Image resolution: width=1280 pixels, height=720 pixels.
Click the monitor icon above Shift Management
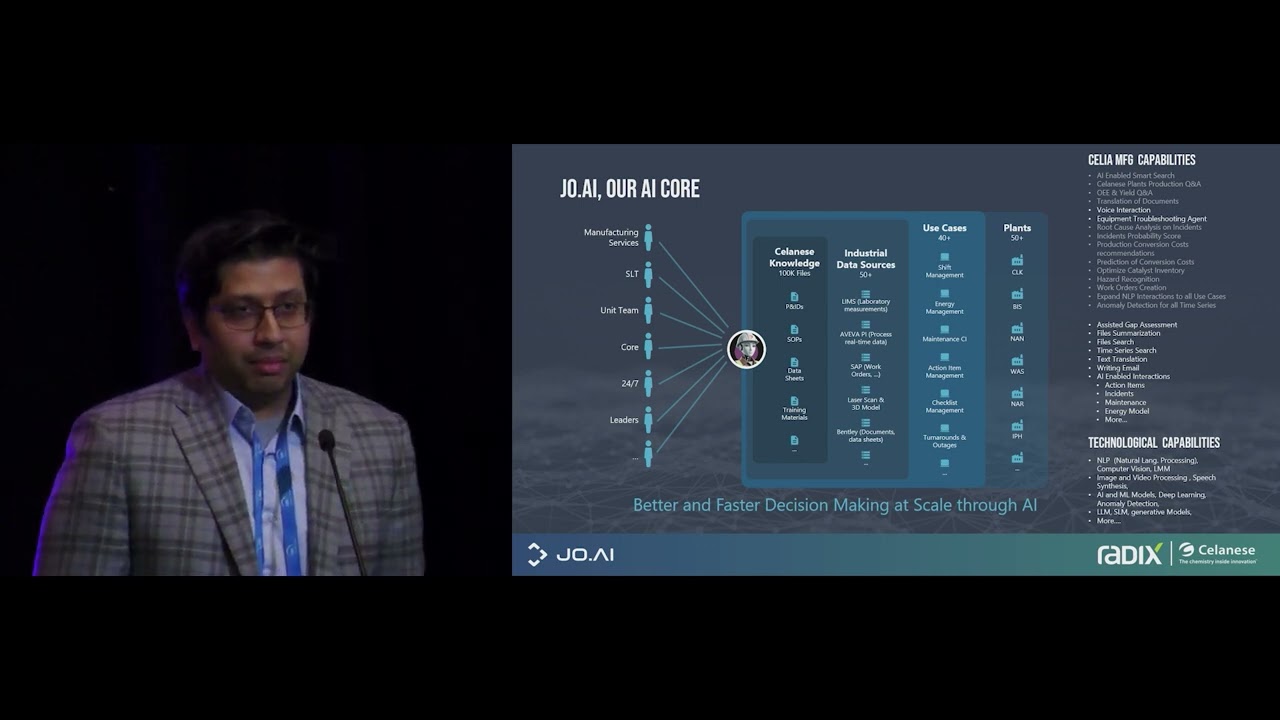[x=944, y=257]
